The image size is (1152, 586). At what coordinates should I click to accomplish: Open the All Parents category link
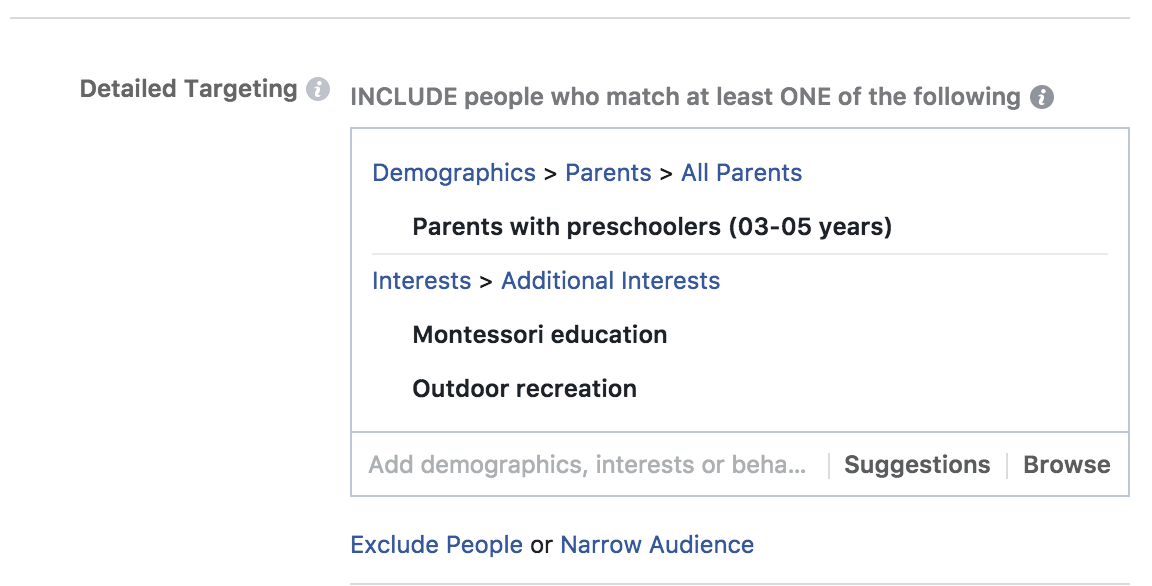(x=741, y=173)
